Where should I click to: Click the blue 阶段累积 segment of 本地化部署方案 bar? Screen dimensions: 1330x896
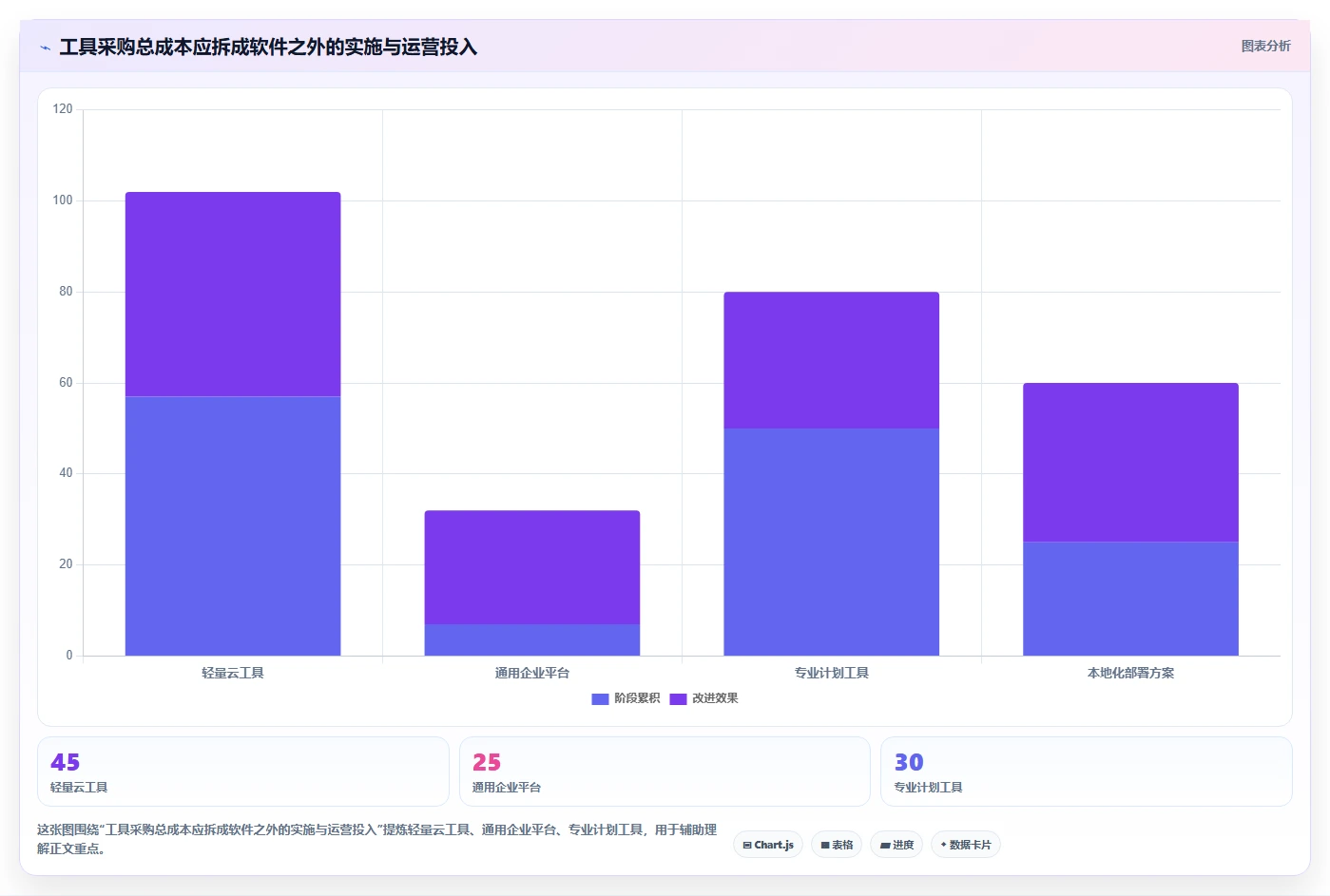pyautogui.click(x=1131, y=599)
